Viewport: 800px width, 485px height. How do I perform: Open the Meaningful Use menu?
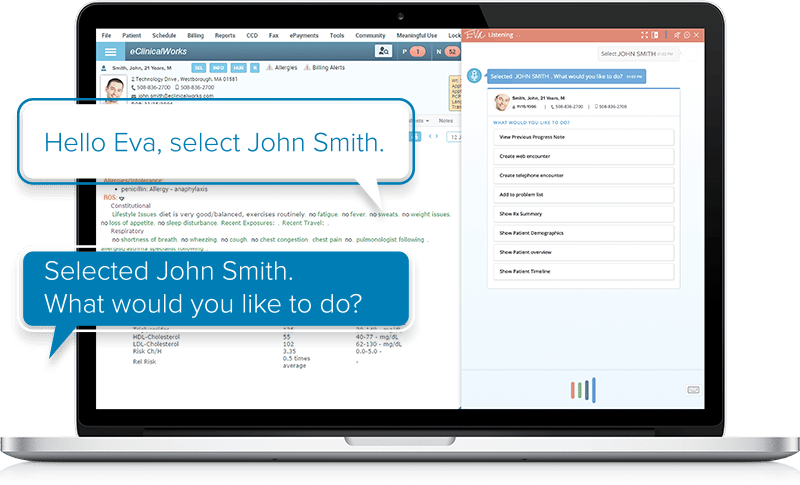(417, 35)
